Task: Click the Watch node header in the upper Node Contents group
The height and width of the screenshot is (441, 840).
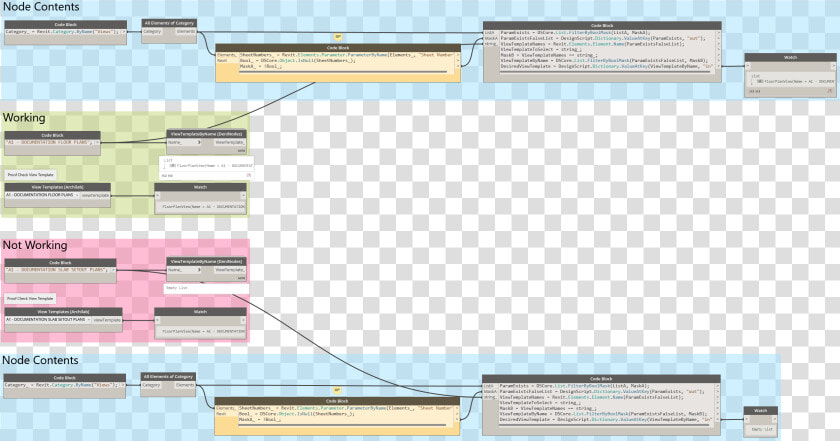Action: [790, 57]
